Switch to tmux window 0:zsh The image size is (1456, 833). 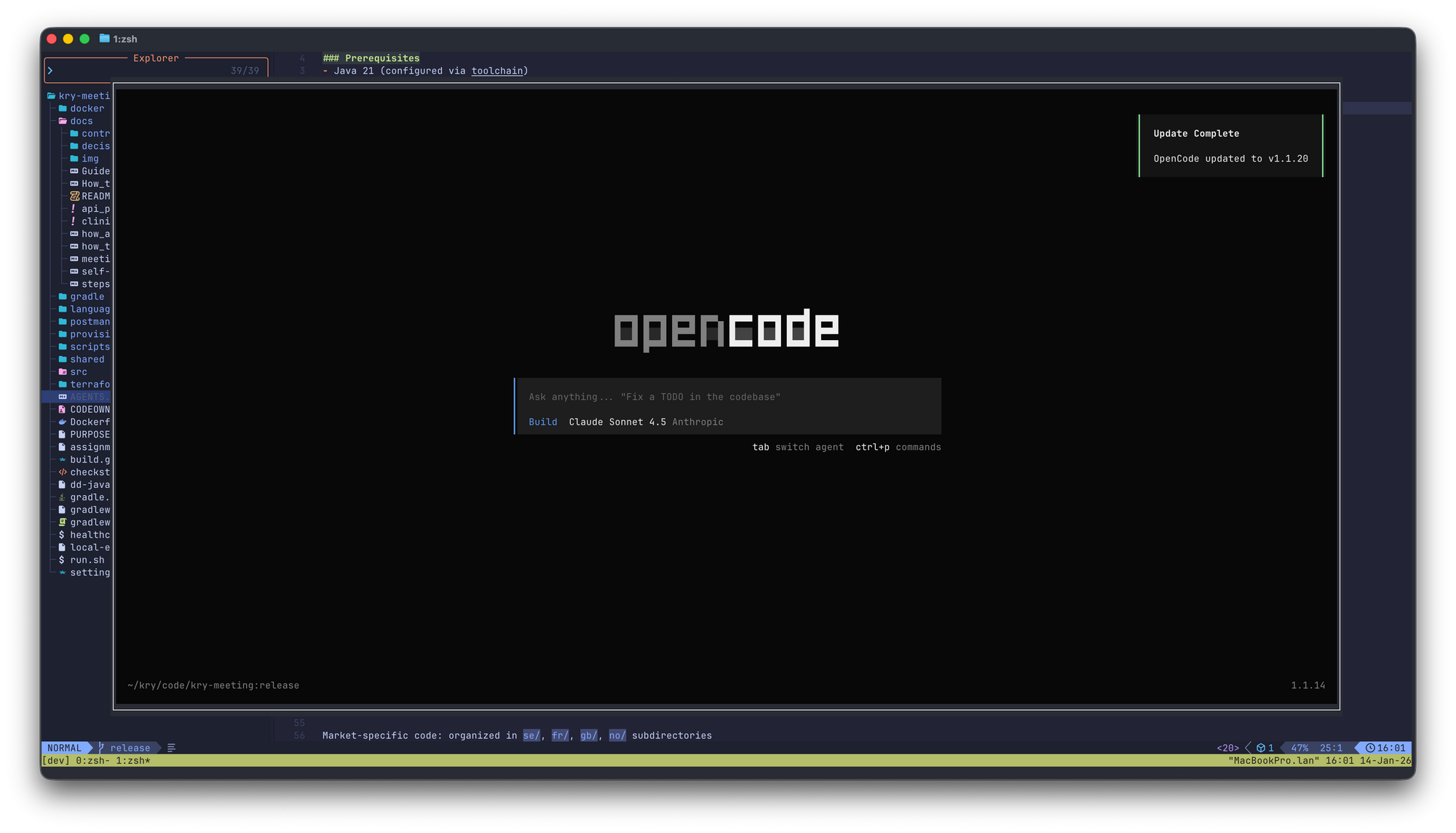click(x=93, y=761)
